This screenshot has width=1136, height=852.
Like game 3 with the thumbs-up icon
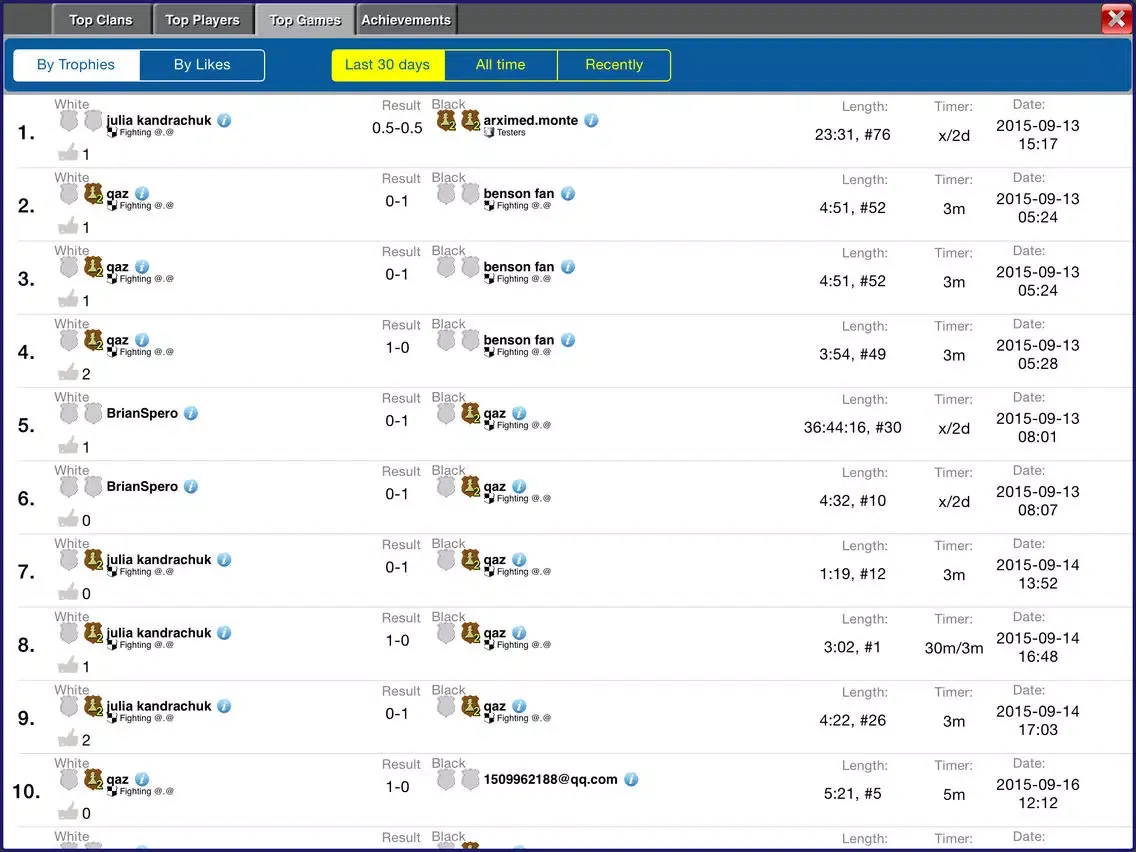[x=68, y=298]
